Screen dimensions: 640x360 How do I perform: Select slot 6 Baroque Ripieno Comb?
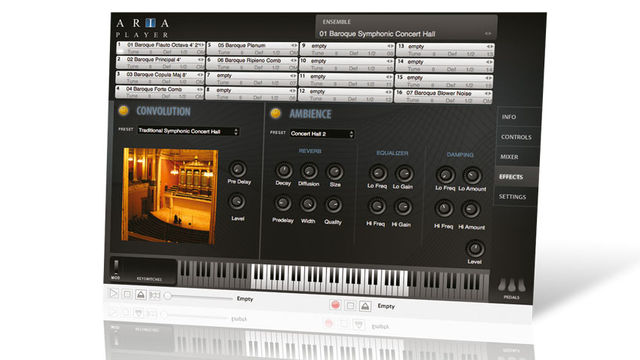[x=252, y=63]
